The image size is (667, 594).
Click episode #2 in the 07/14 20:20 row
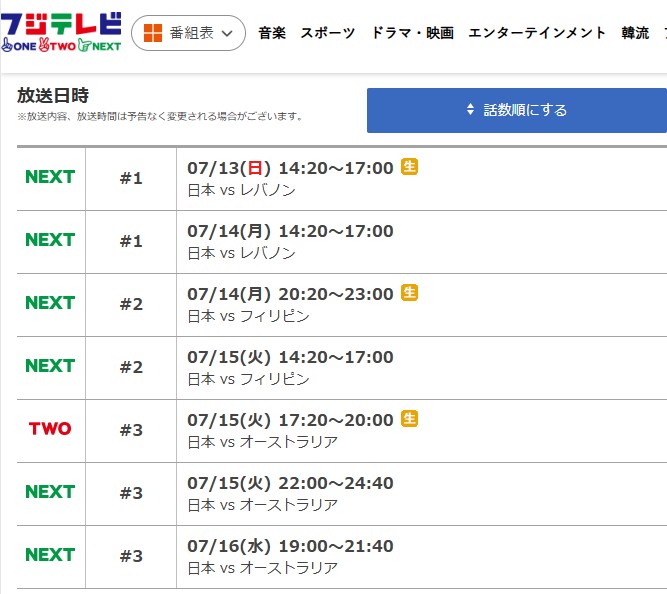tap(131, 304)
